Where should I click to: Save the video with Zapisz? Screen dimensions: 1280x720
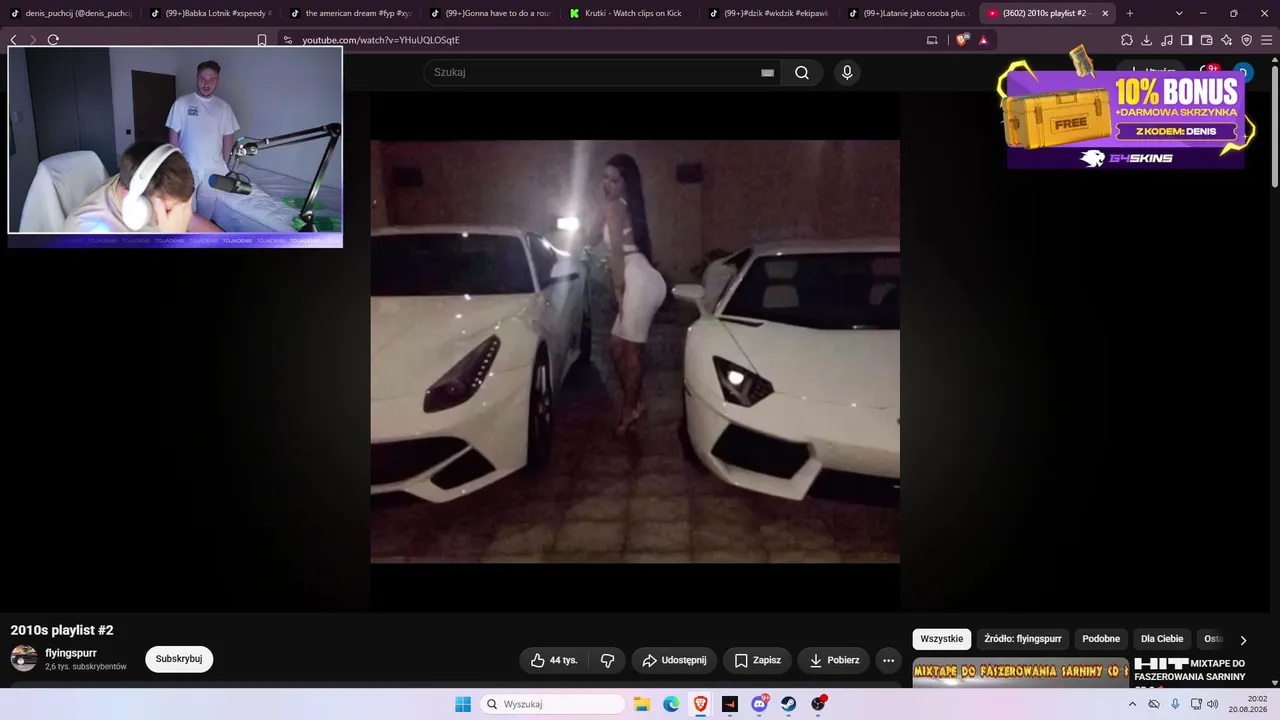757,660
